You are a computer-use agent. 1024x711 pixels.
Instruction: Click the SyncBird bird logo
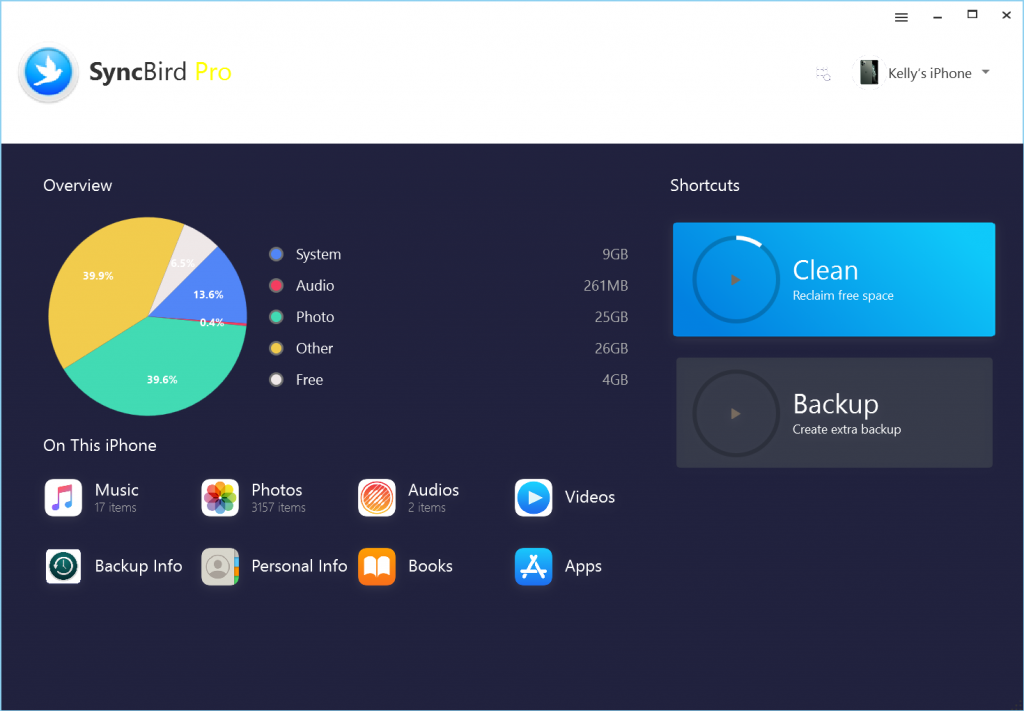[48, 72]
